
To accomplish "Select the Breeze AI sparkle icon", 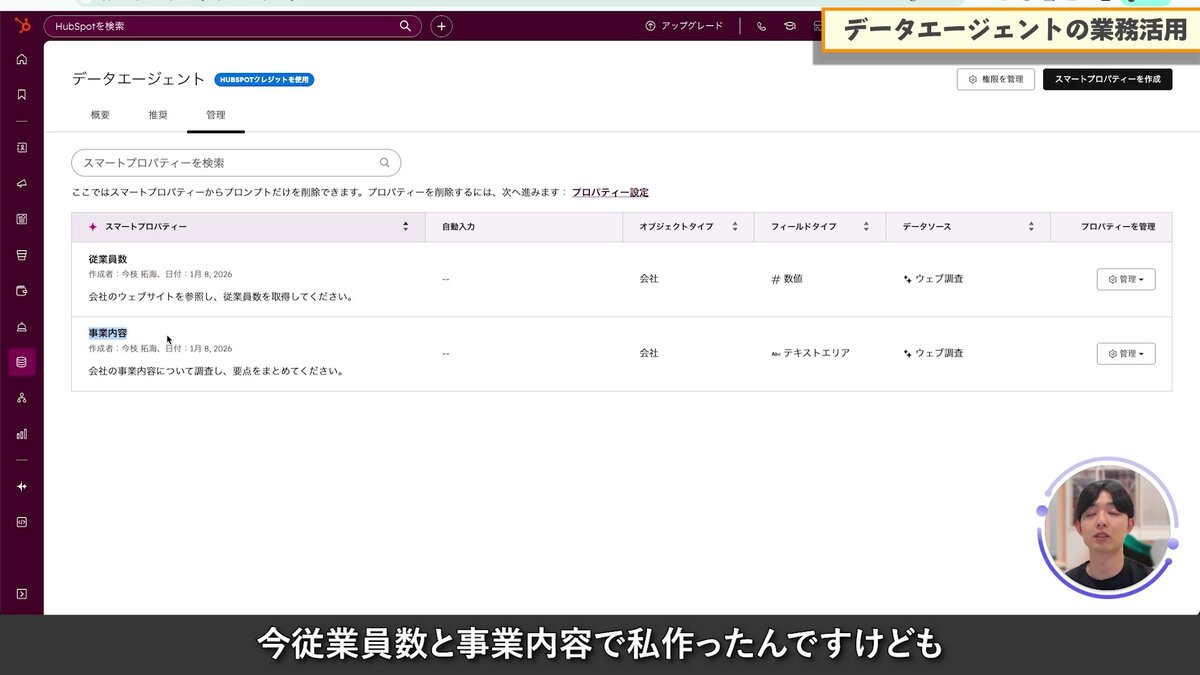I will [22, 486].
